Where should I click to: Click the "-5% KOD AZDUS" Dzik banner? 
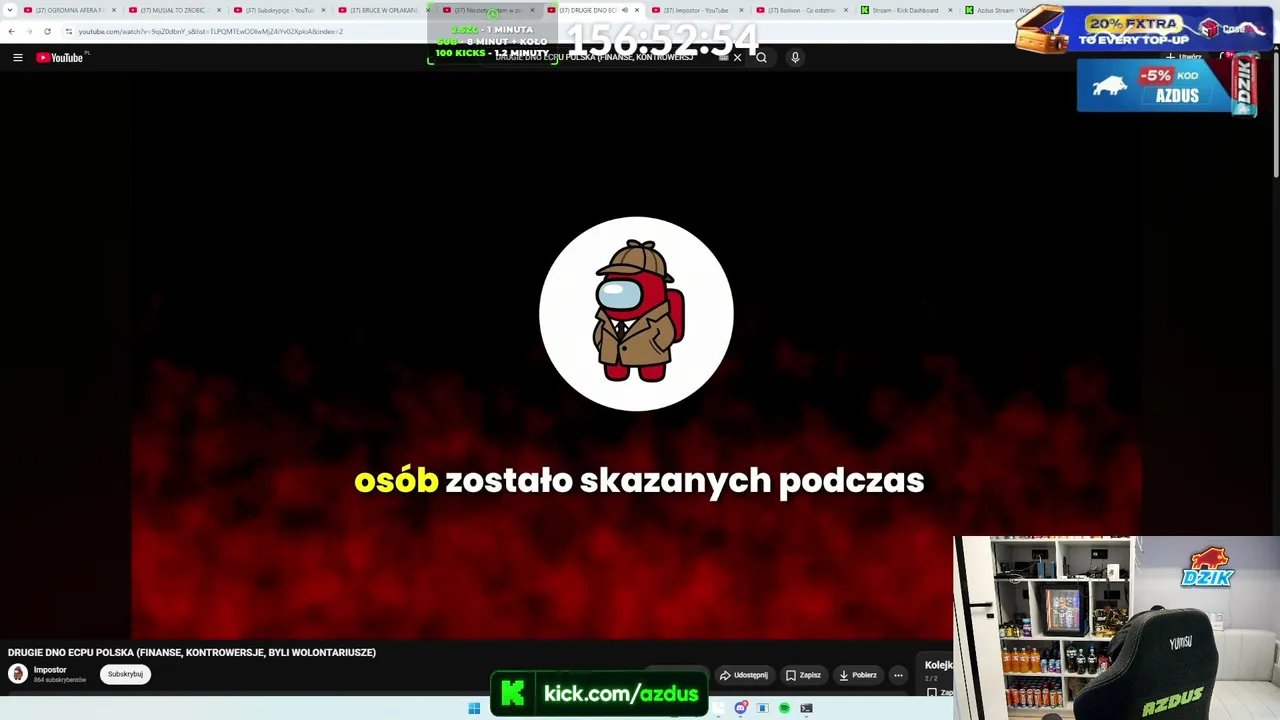(1167, 86)
